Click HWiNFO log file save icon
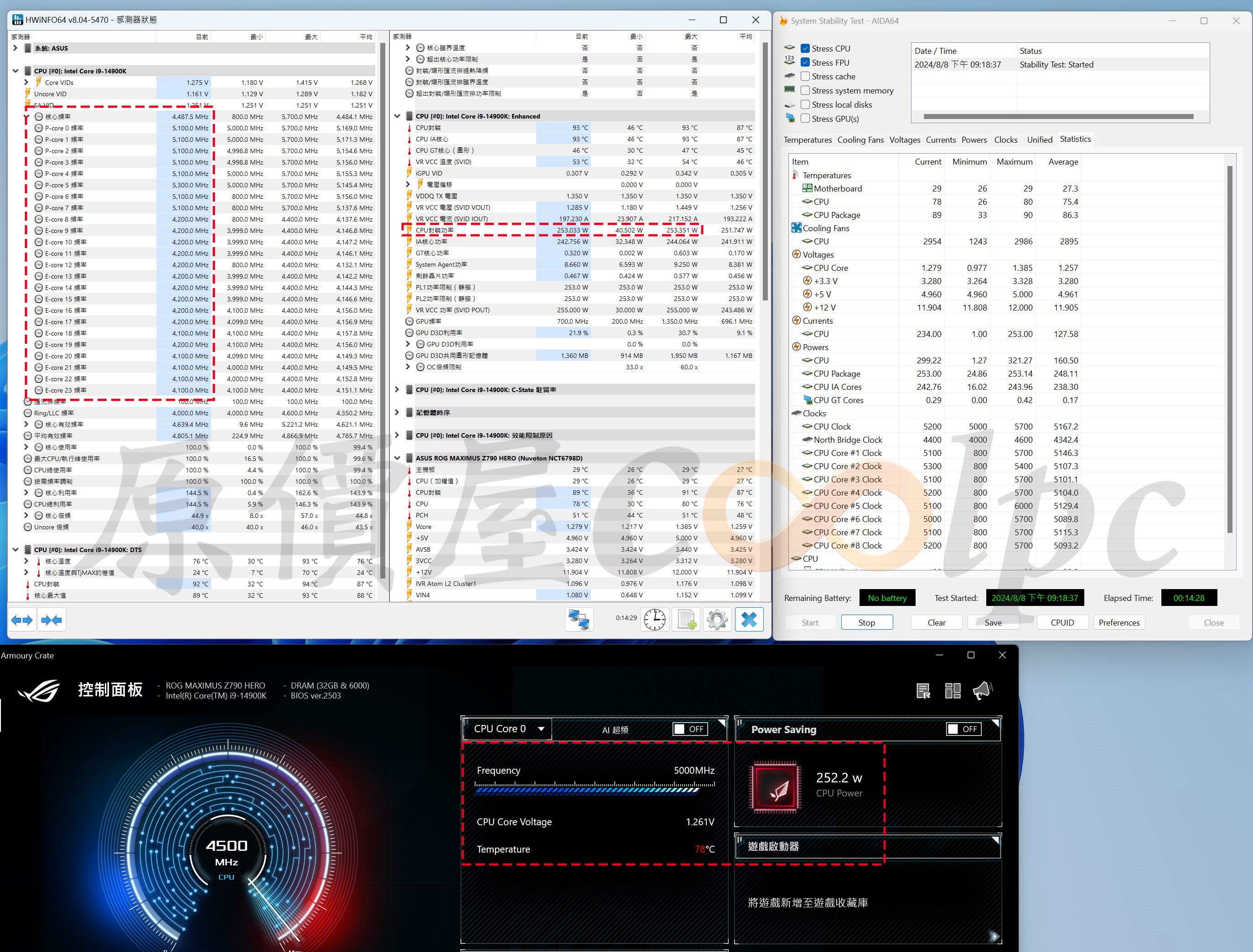 [686, 620]
